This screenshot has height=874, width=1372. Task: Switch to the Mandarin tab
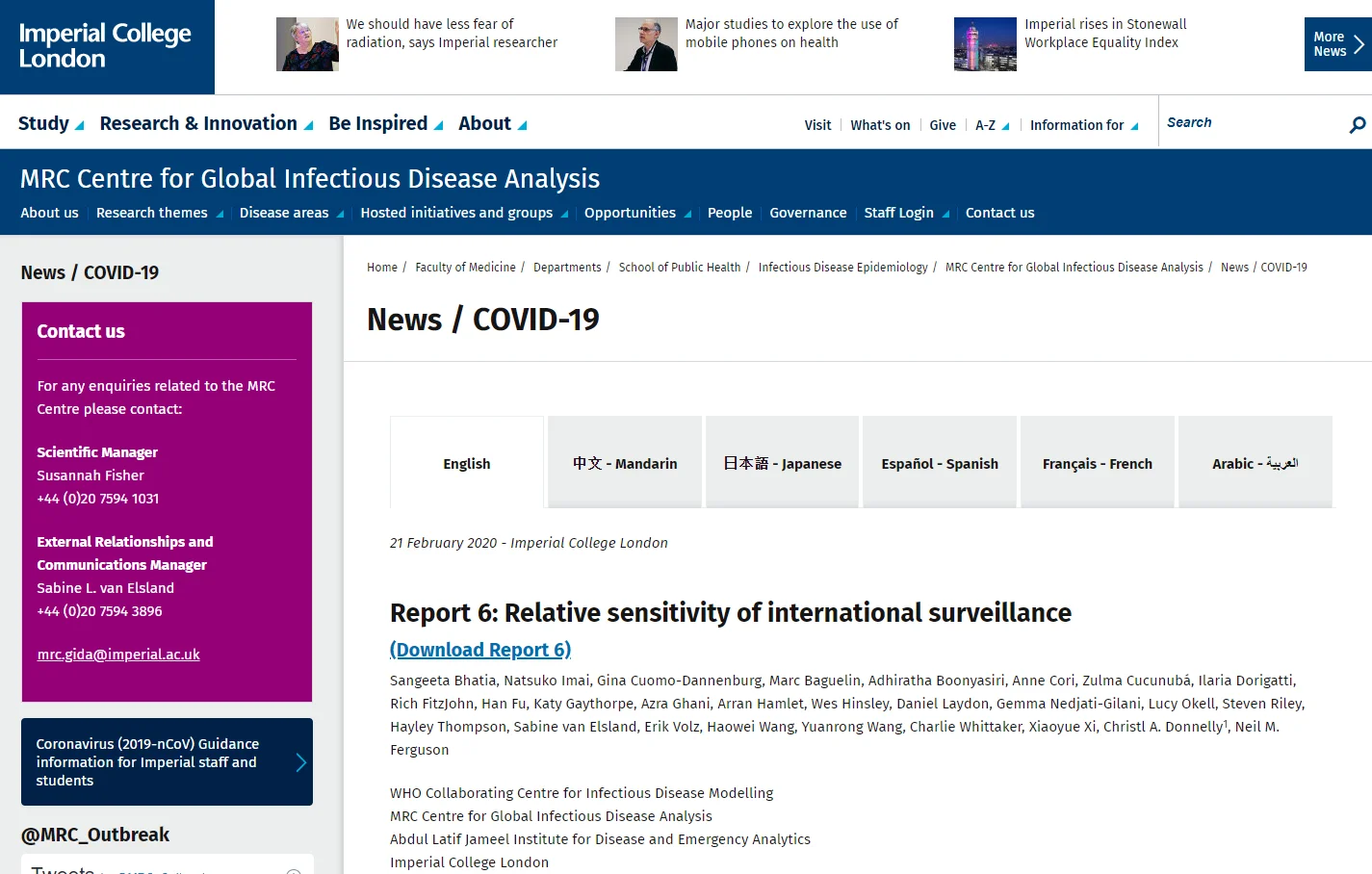coord(625,462)
